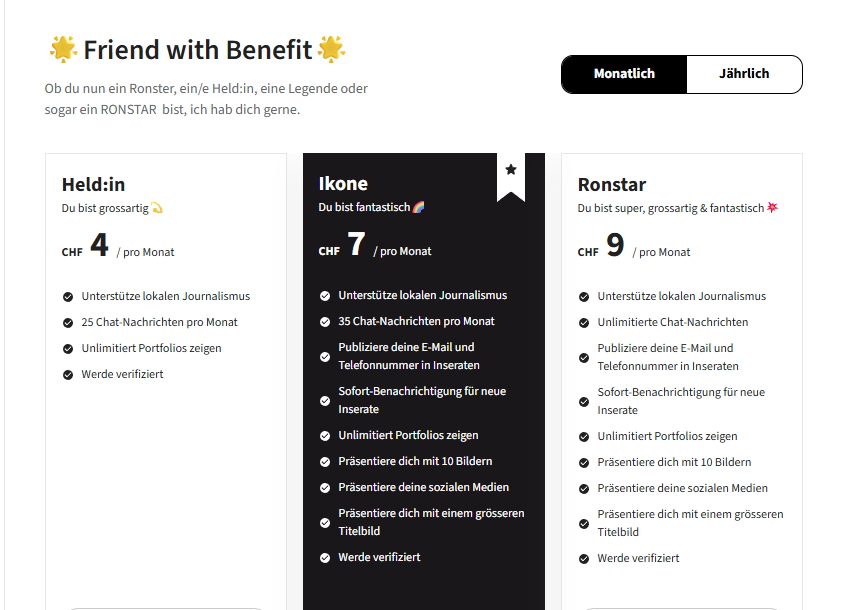This screenshot has height=610, width=843.
Task: Click the CHF 4 price on Held:in
Action: (99, 245)
